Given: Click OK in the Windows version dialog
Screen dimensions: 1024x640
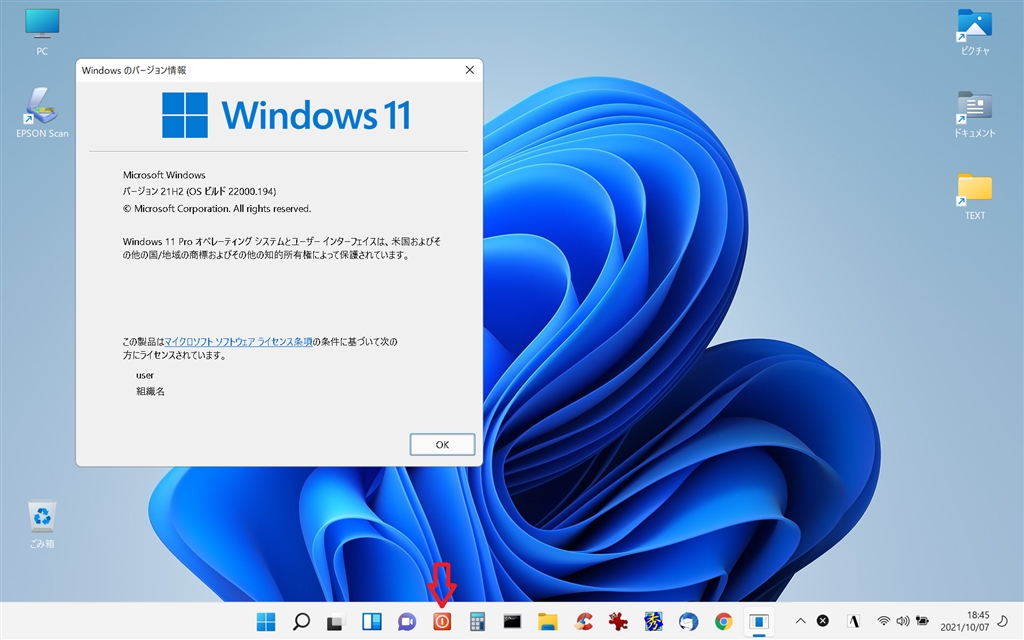Looking at the screenshot, I should 442,445.
